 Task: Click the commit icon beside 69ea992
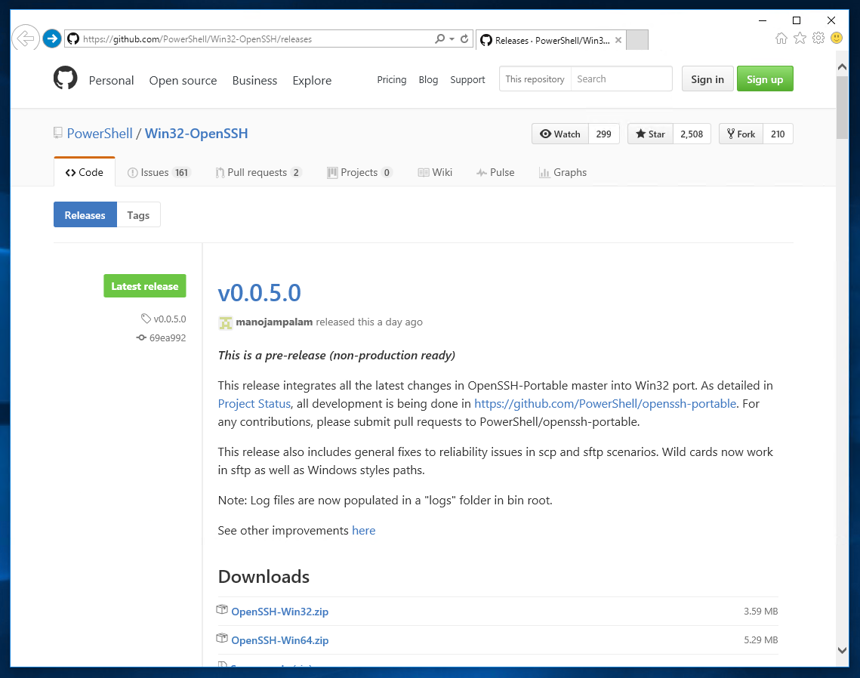pyautogui.click(x=141, y=337)
